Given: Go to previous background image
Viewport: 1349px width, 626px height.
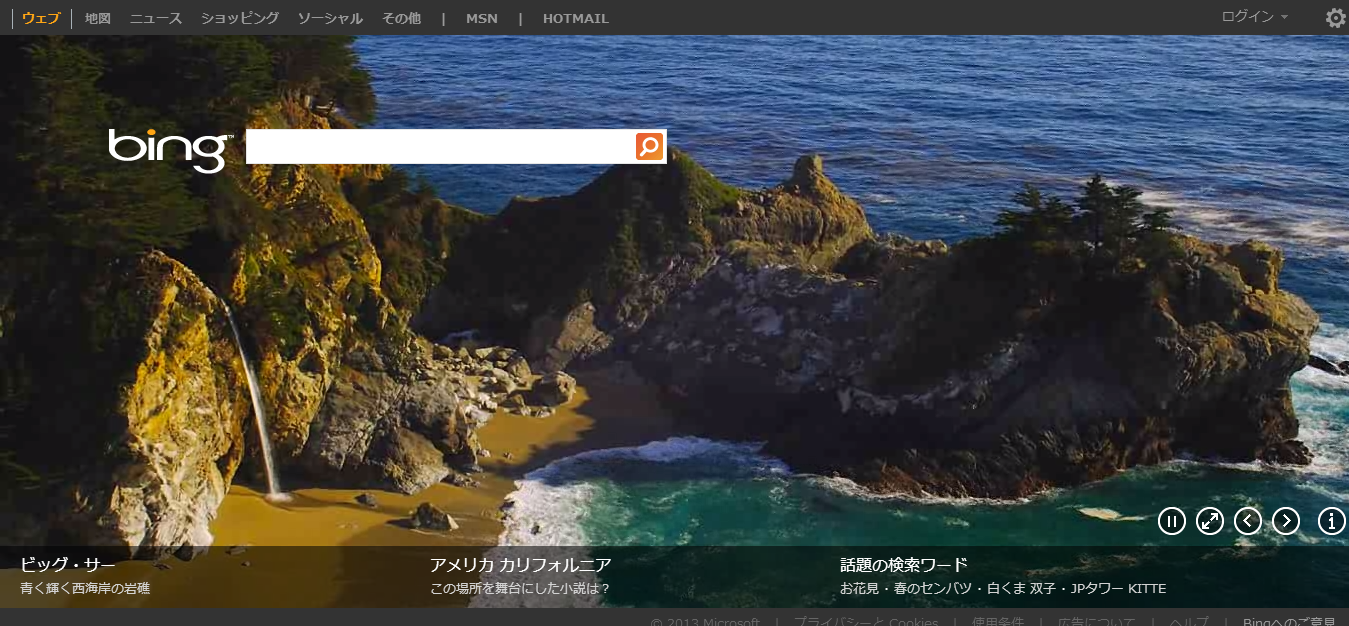Looking at the screenshot, I should 1248,521.
